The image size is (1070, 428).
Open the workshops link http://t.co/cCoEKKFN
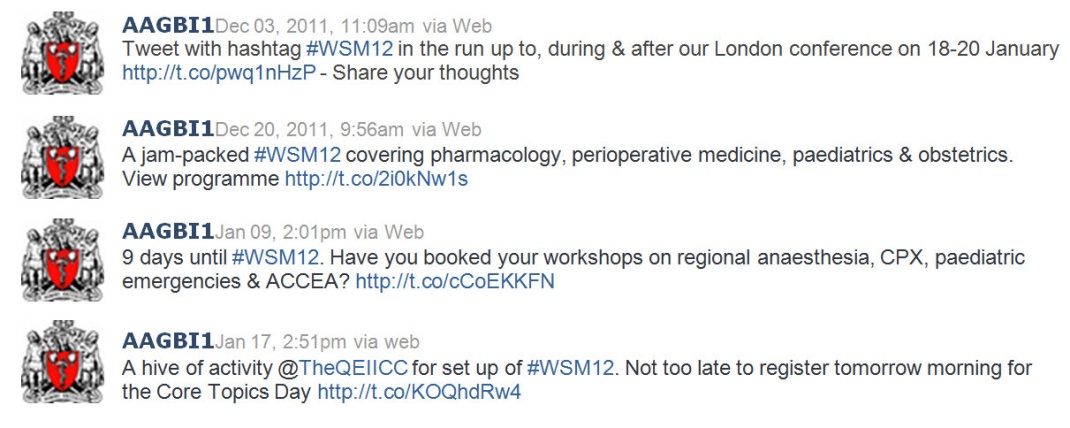pos(455,282)
